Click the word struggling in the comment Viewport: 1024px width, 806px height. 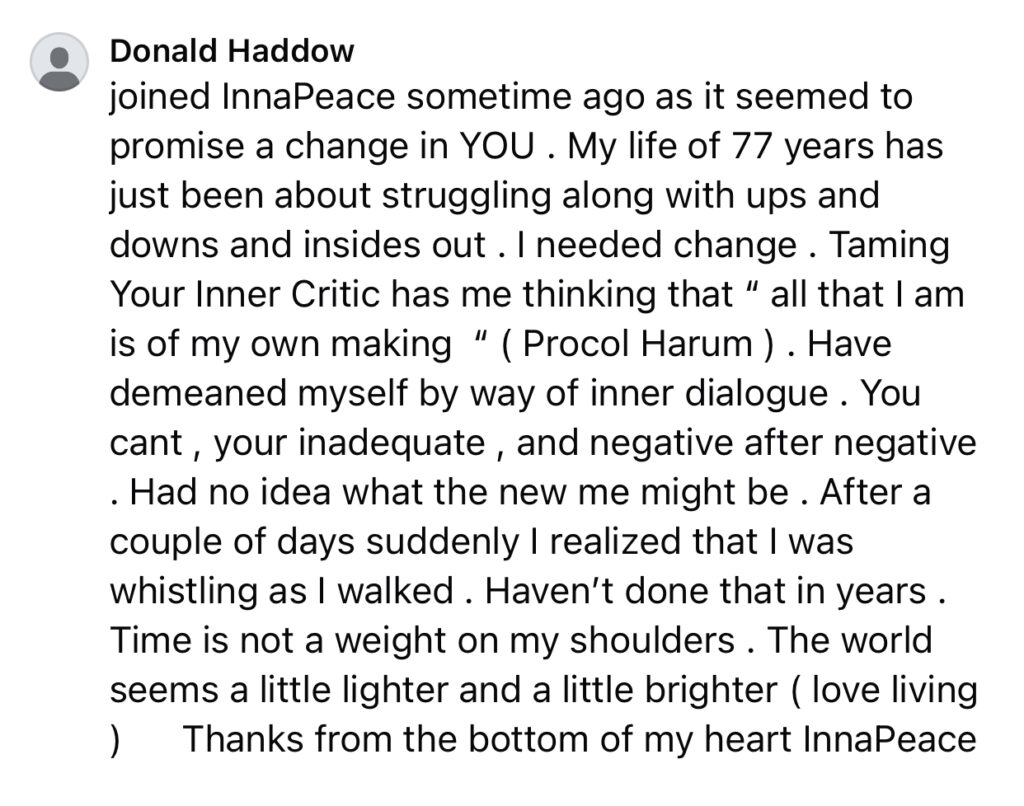466,197
